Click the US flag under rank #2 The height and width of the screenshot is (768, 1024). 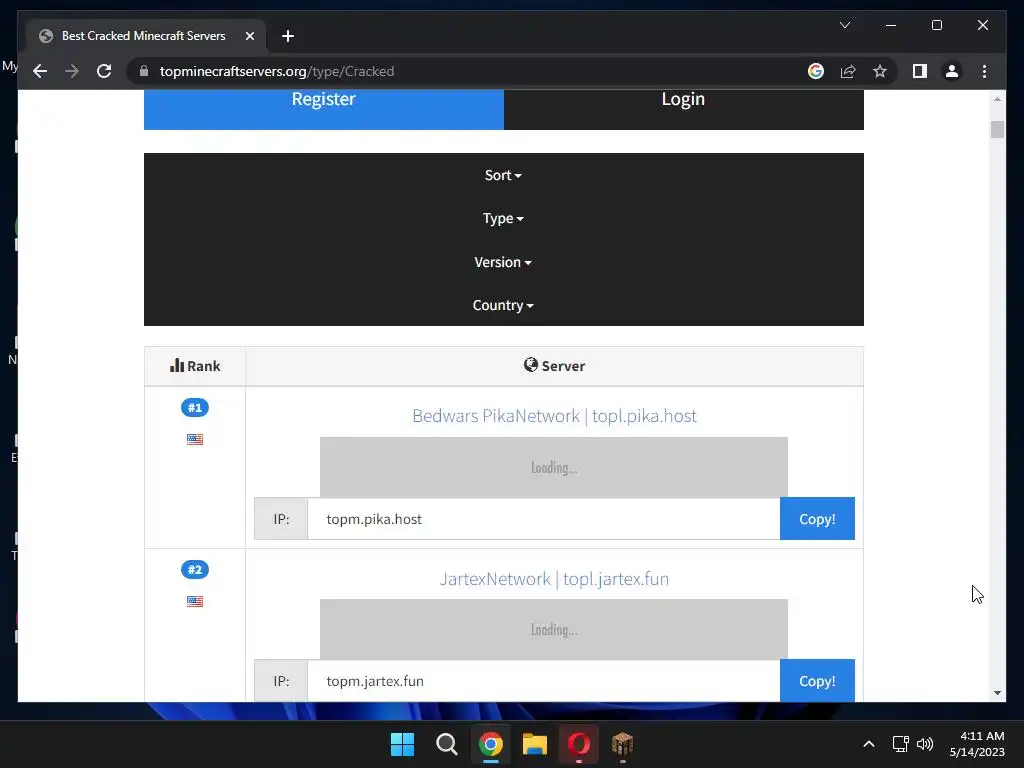pos(195,601)
